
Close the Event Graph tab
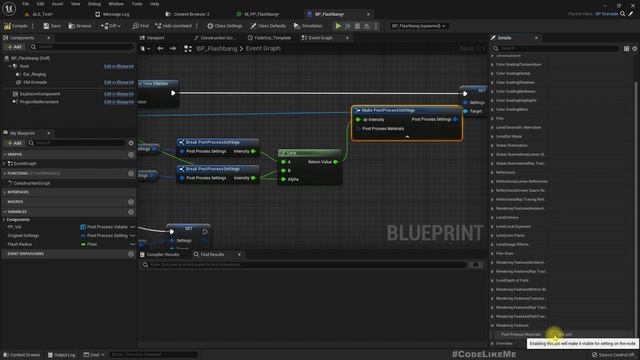[347, 38]
